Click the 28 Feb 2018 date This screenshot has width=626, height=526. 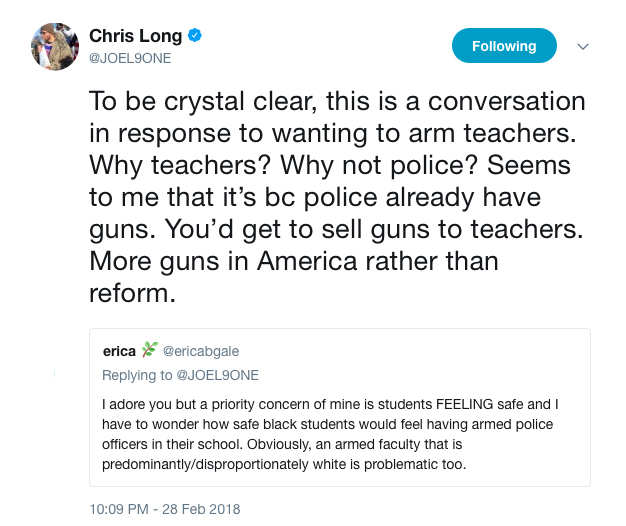(203, 509)
